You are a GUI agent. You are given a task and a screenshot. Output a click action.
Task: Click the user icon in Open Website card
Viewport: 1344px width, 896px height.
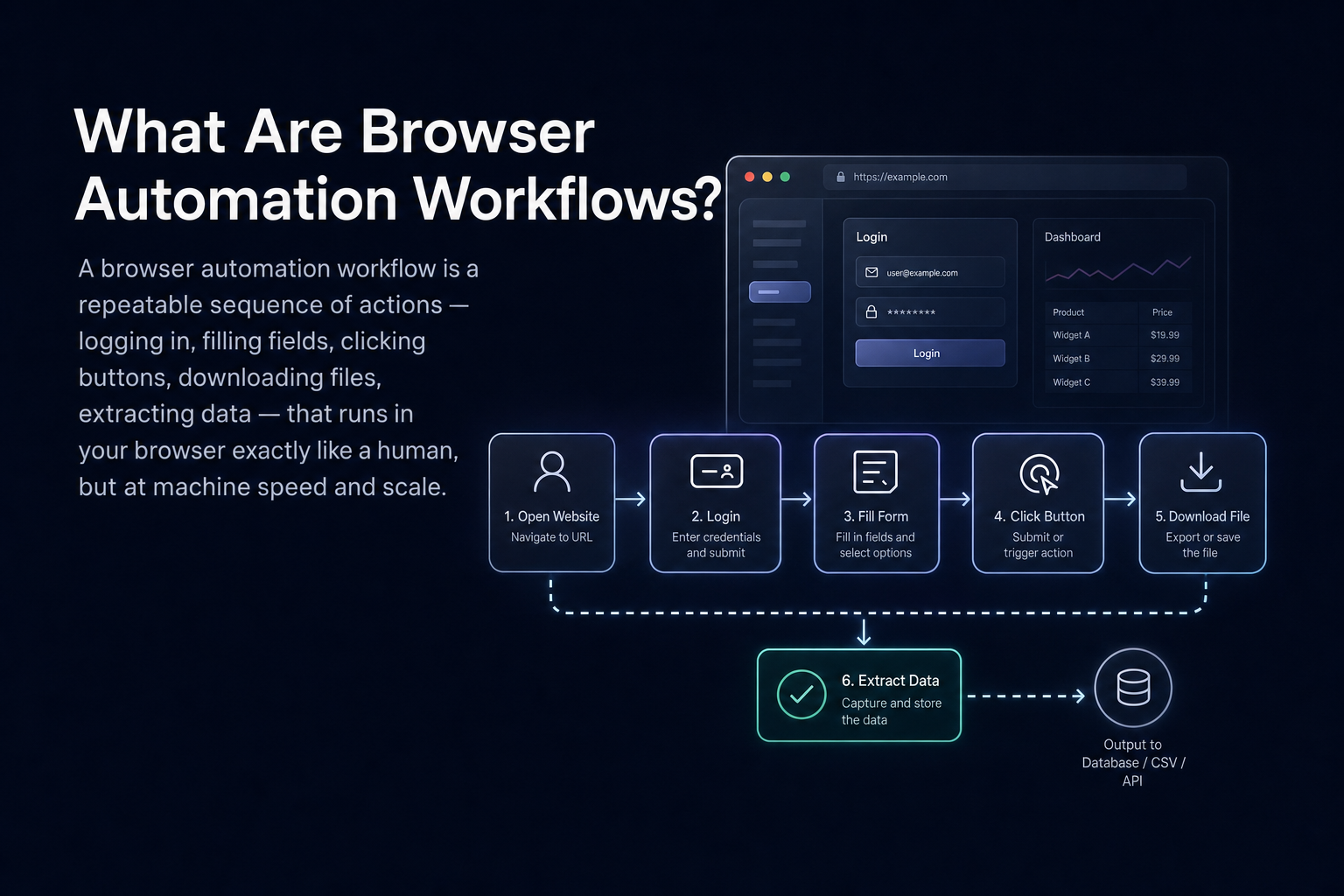click(x=552, y=472)
